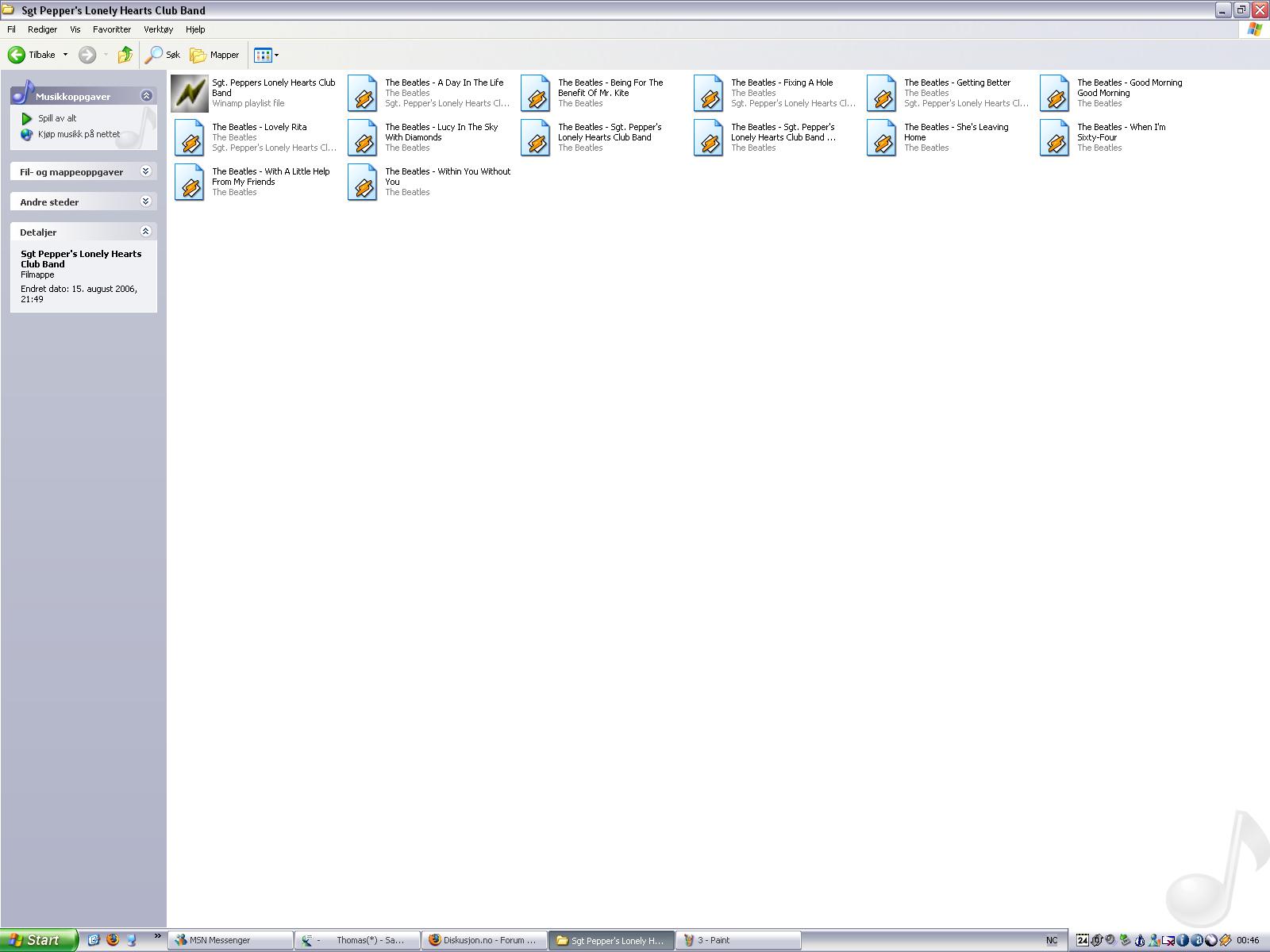Click The Beatles - A Day In The Life filename
The image size is (1270, 952).
pyautogui.click(x=444, y=83)
